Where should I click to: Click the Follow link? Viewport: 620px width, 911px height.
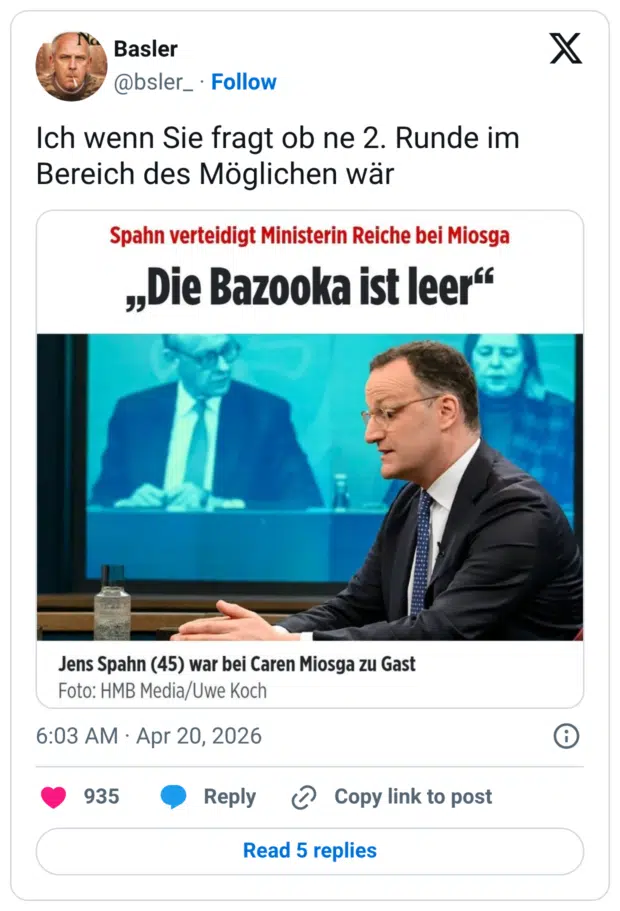pos(245,82)
